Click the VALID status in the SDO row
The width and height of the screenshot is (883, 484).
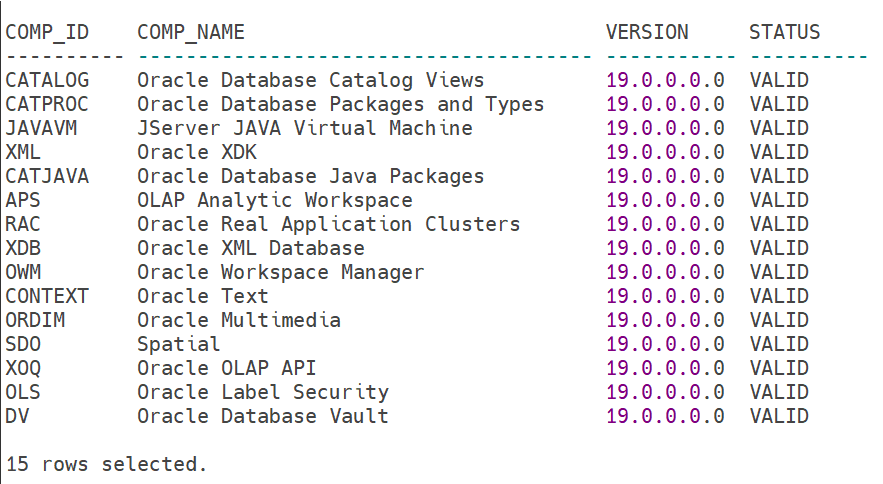point(779,344)
